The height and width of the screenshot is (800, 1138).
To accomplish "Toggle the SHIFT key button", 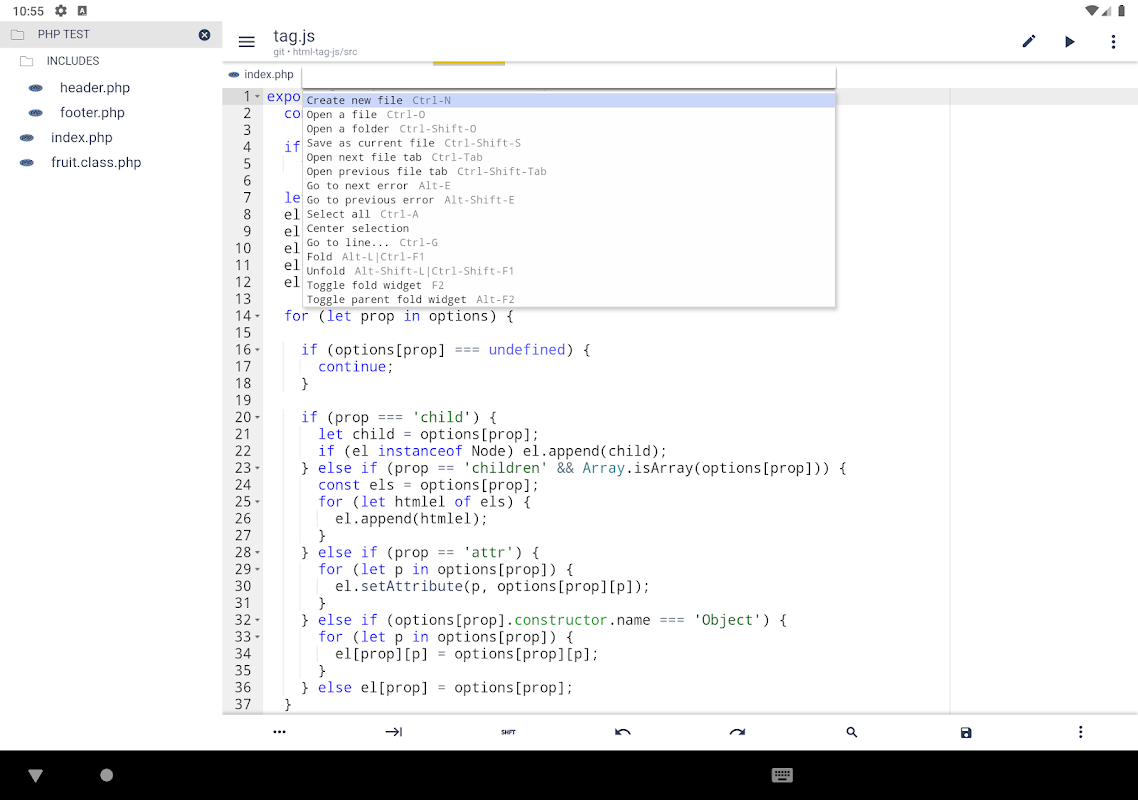I will 508,732.
